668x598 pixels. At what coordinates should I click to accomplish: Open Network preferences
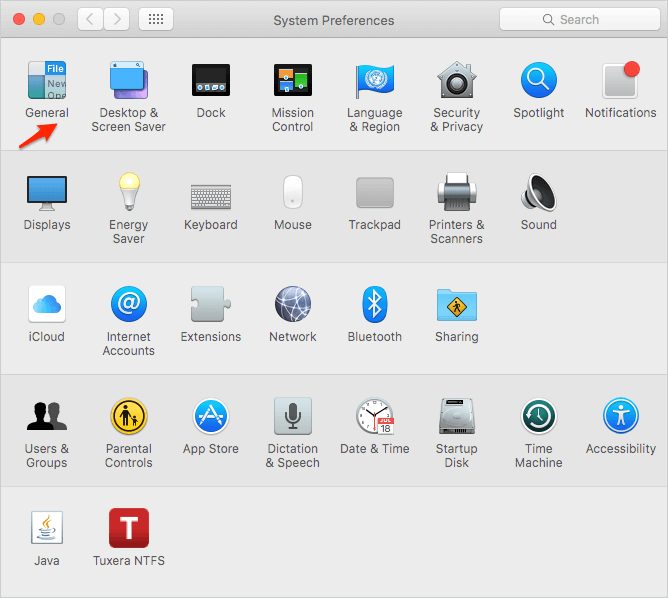point(293,304)
